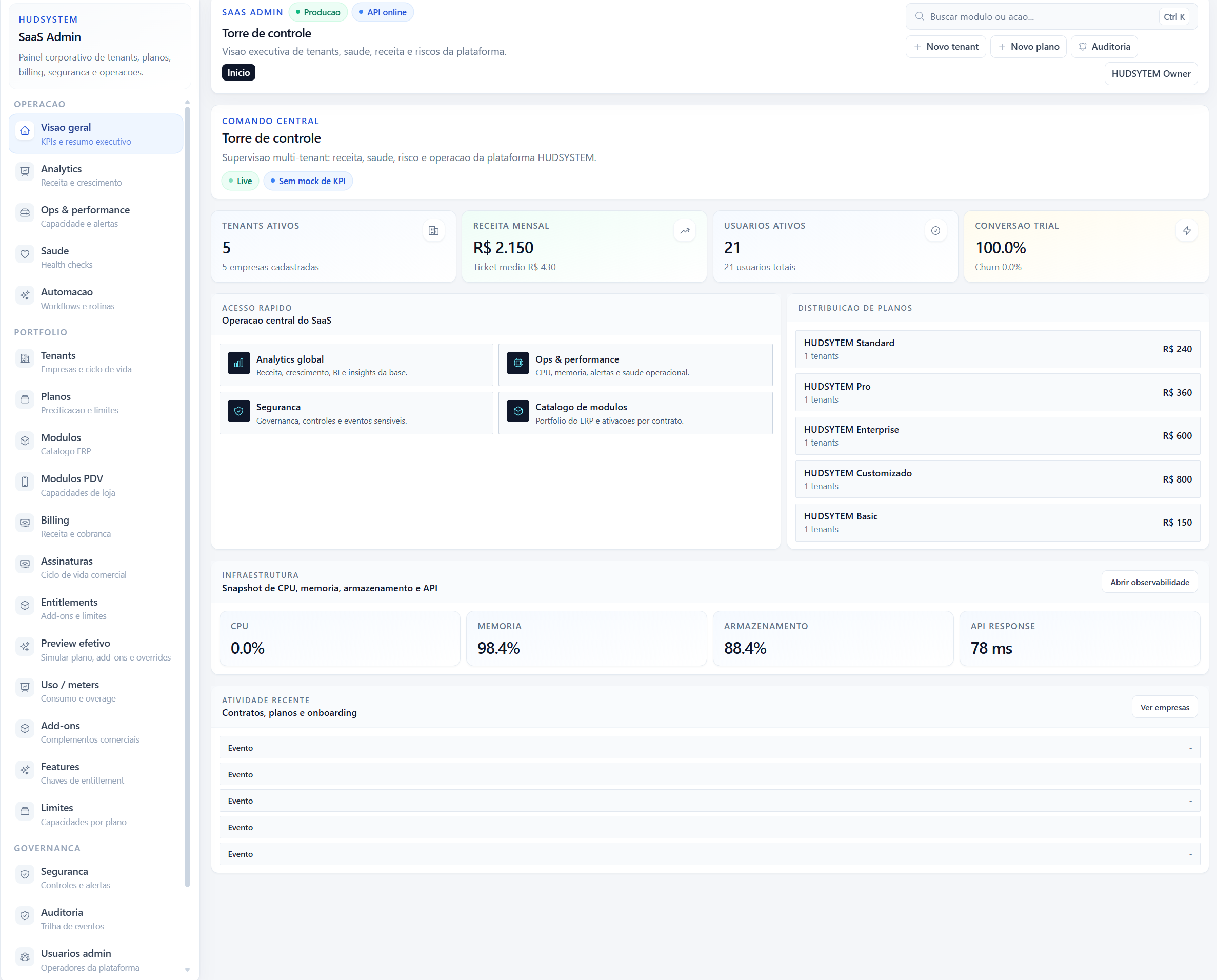Click the Add-ons sidebar icon

click(x=25, y=729)
